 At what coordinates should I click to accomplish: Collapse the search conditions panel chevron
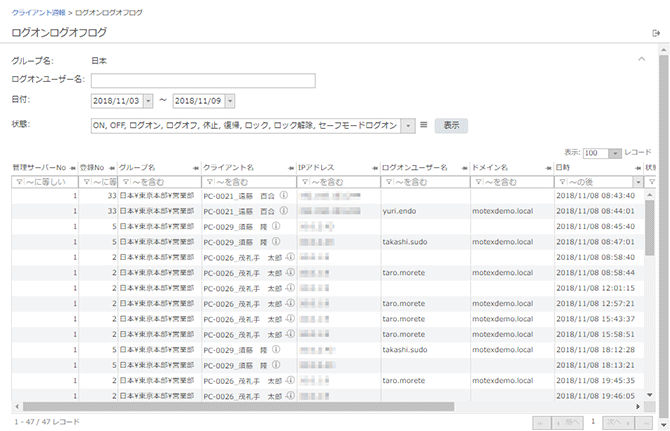click(x=642, y=59)
